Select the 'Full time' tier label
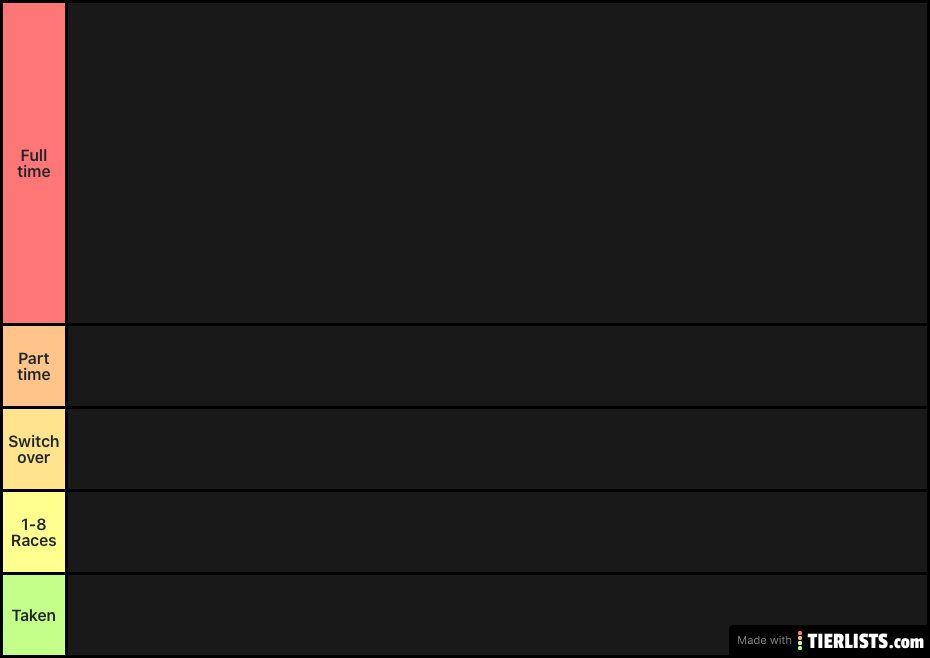This screenshot has width=930, height=658. click(34, 163)
